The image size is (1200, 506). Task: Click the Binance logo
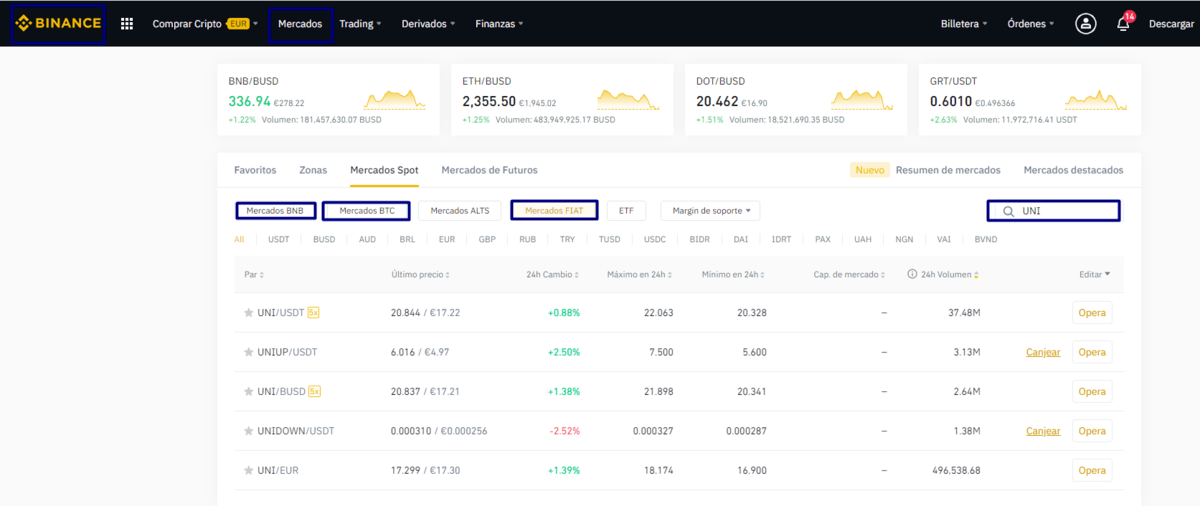(57, 24)
